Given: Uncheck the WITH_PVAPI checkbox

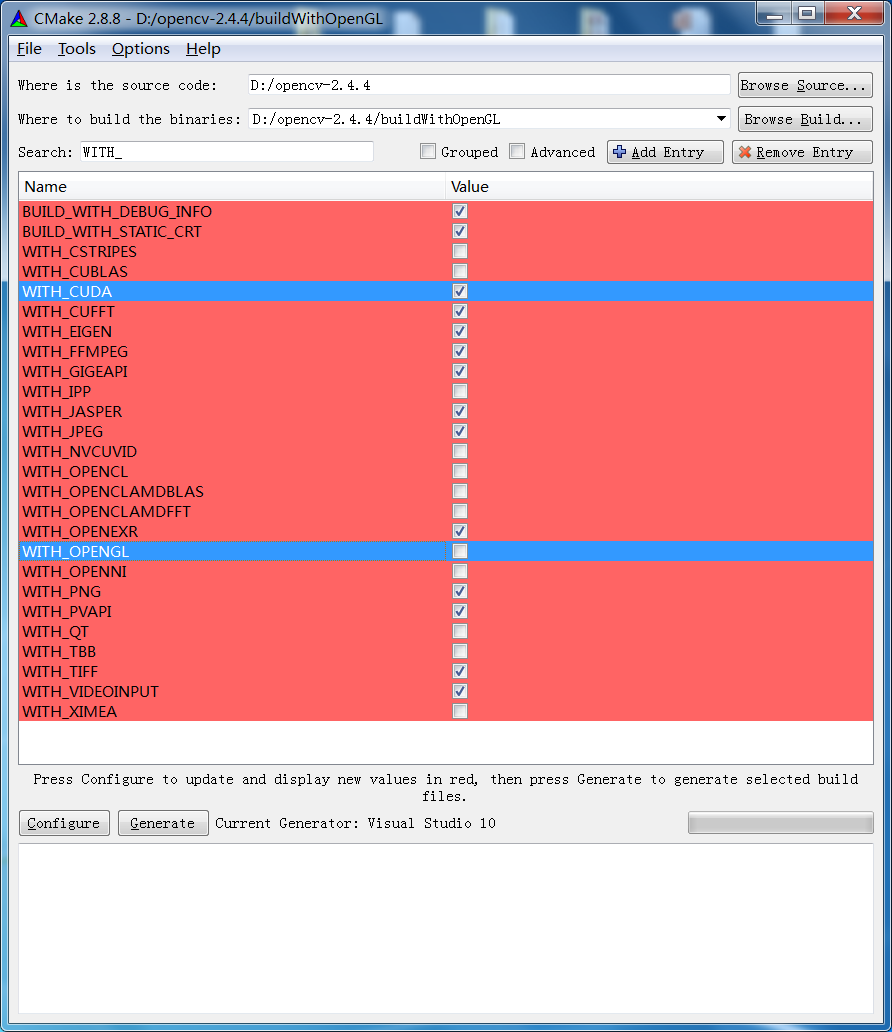Looking at the screenshot, I should (x=460, y=611).
